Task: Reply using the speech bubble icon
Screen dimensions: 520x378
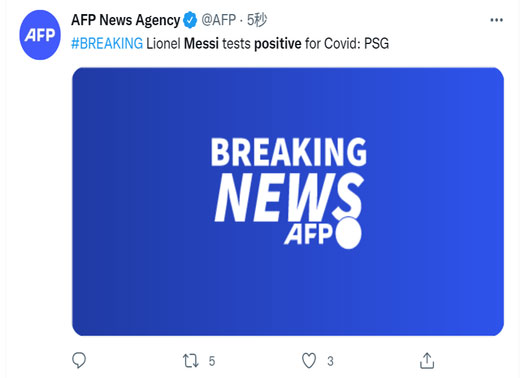Action: pyautogui.click(x=79, y=360)
